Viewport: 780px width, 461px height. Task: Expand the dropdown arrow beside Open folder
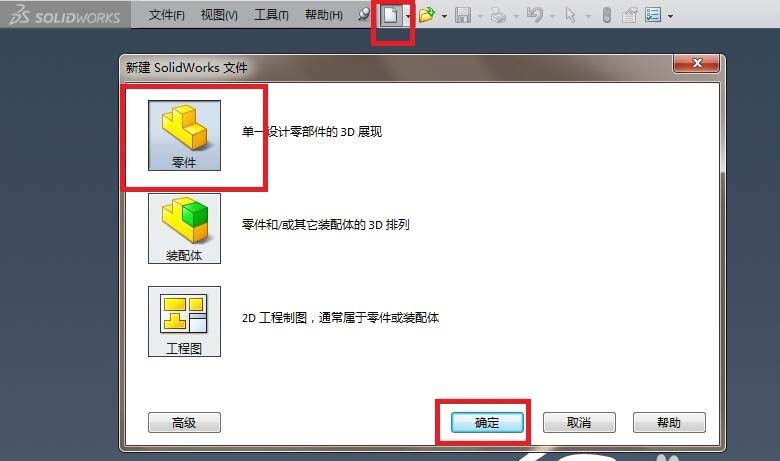click(444, 16)
